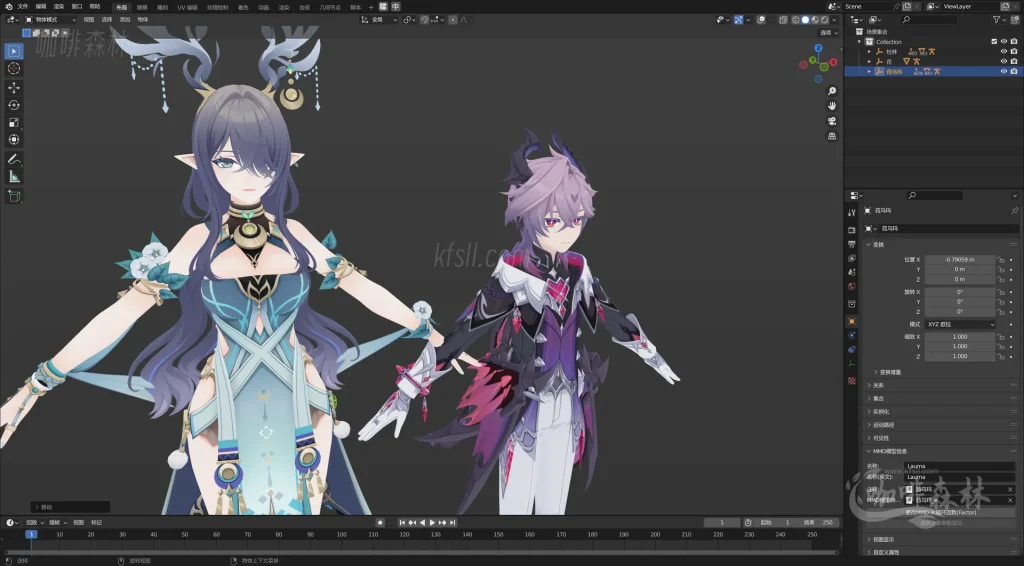Activate the Scale tool
1024x566 pixels.
pyautogui.click(x=14, y=123)
